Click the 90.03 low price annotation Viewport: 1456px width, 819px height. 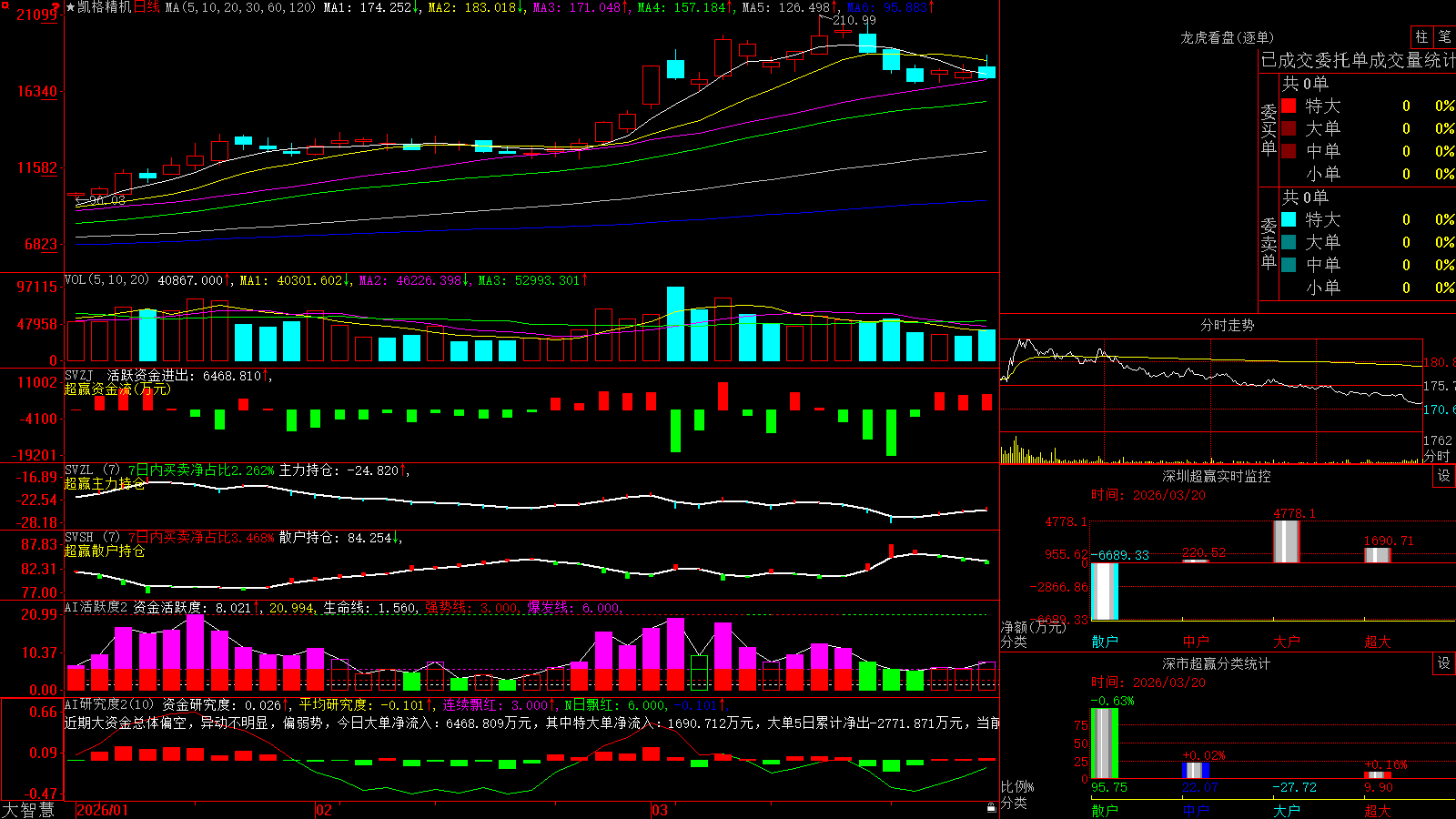[107, 200]
